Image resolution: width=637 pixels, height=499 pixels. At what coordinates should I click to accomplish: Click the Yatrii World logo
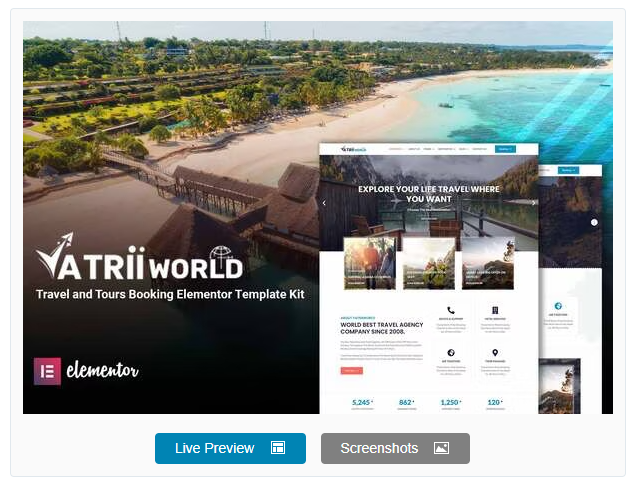click(139, 257)
